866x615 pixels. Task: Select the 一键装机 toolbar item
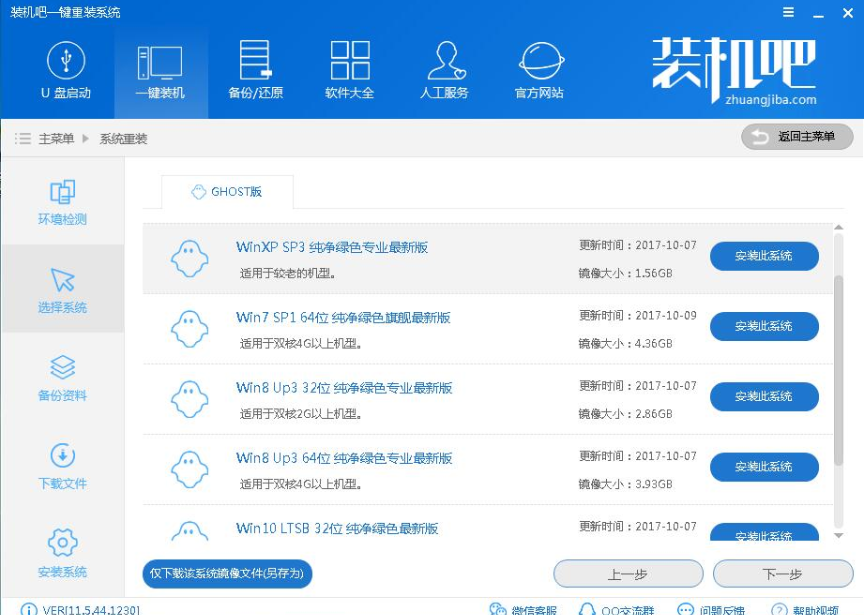[160, 71]
